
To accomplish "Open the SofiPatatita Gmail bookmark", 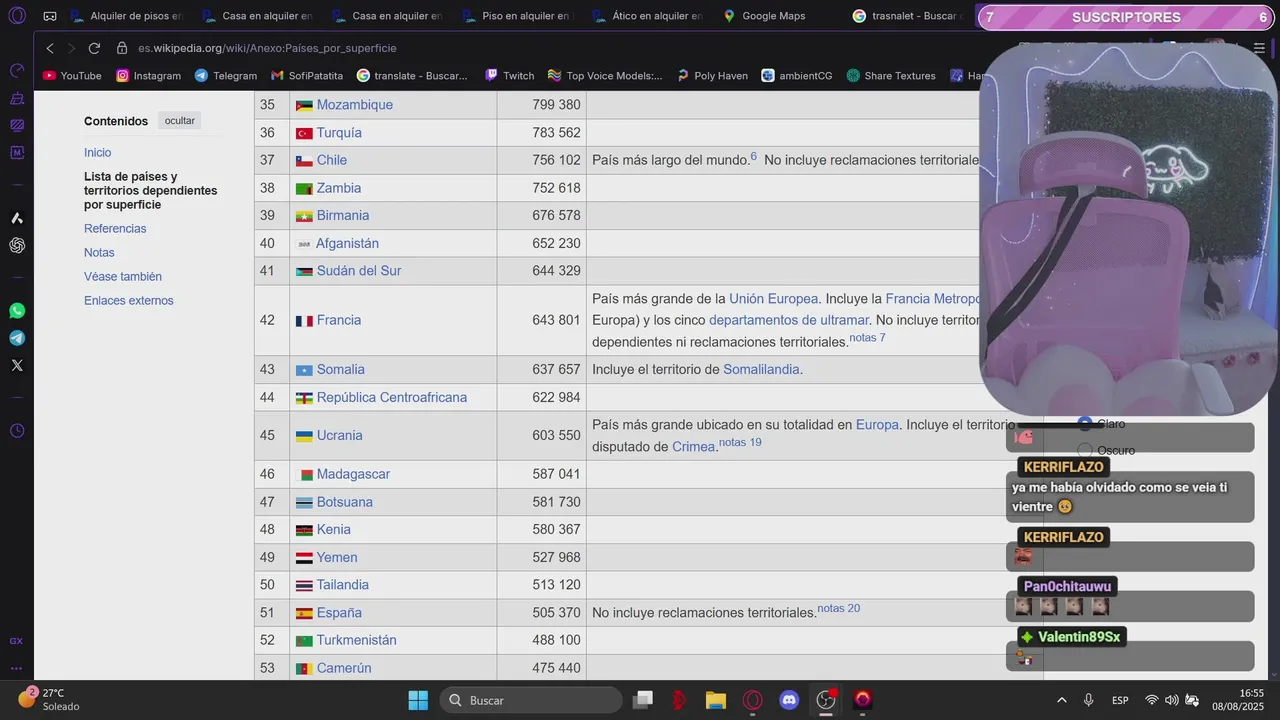I will [x=307, y=76].
